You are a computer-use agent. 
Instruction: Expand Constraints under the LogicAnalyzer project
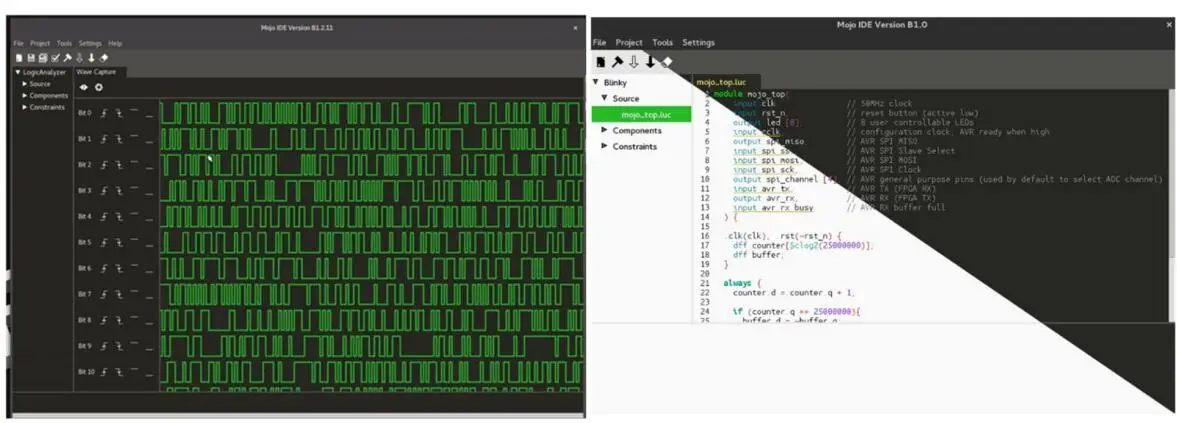pos(24,108)
